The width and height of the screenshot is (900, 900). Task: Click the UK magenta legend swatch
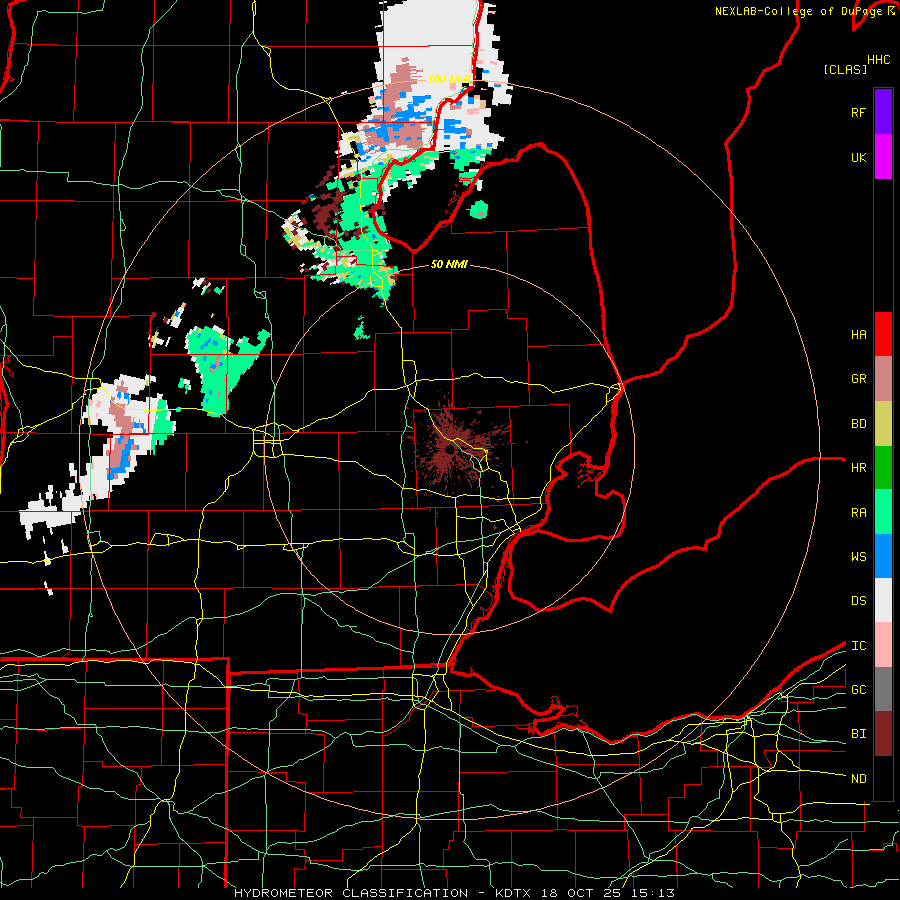coord(883,157)
